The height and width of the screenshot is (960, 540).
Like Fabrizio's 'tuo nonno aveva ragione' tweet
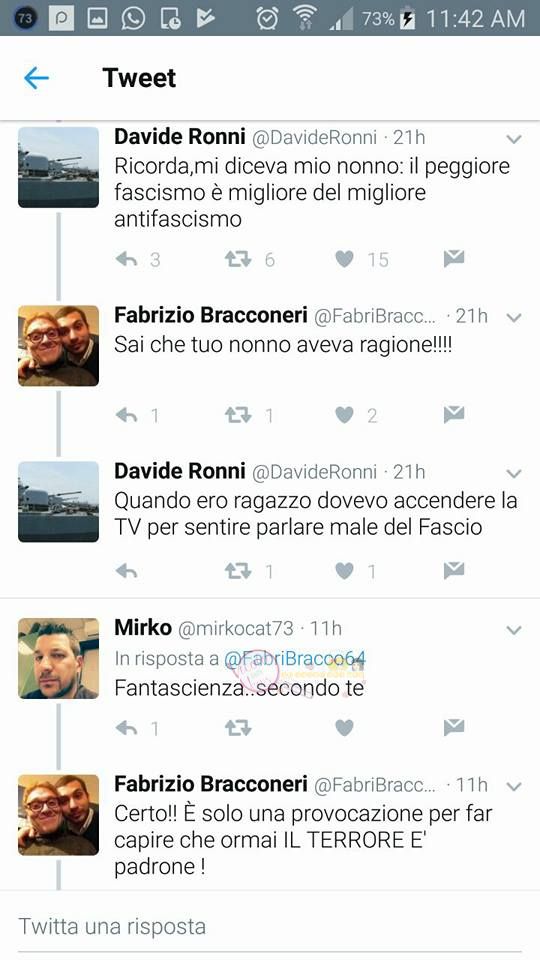[x=344, y=416]
